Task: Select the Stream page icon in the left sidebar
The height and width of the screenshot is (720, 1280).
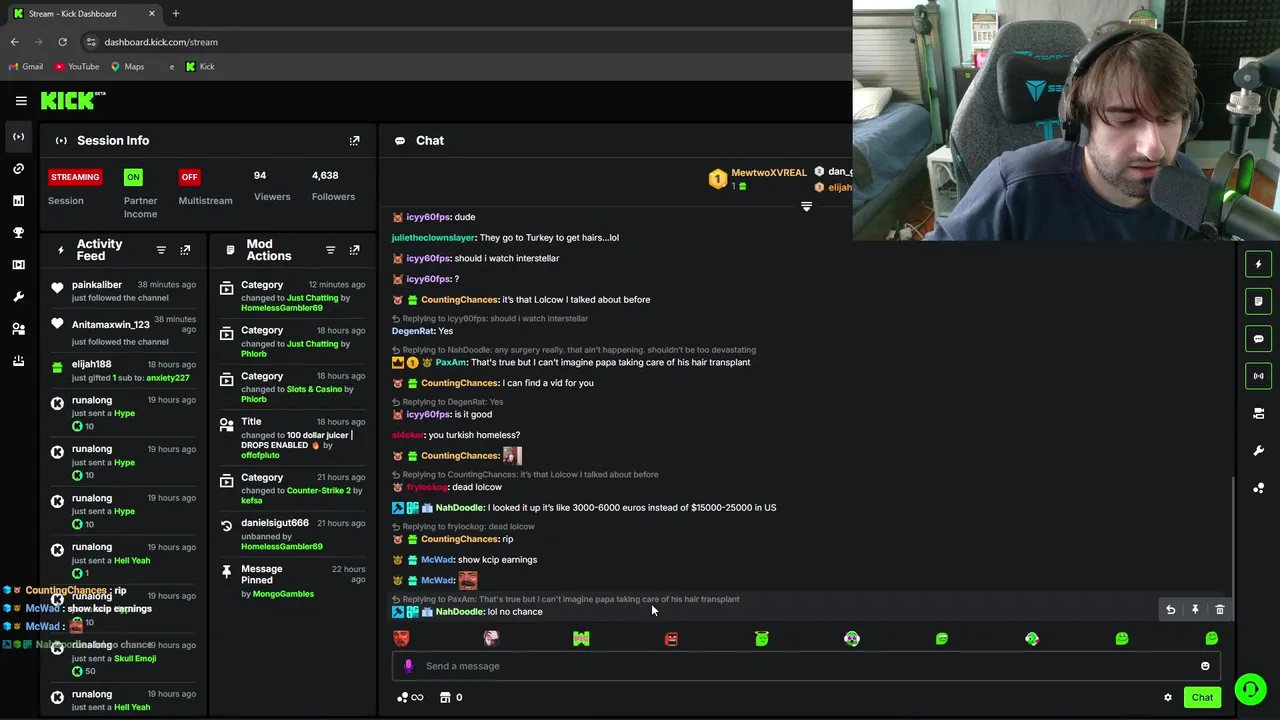Action: [x=18, y=137]
